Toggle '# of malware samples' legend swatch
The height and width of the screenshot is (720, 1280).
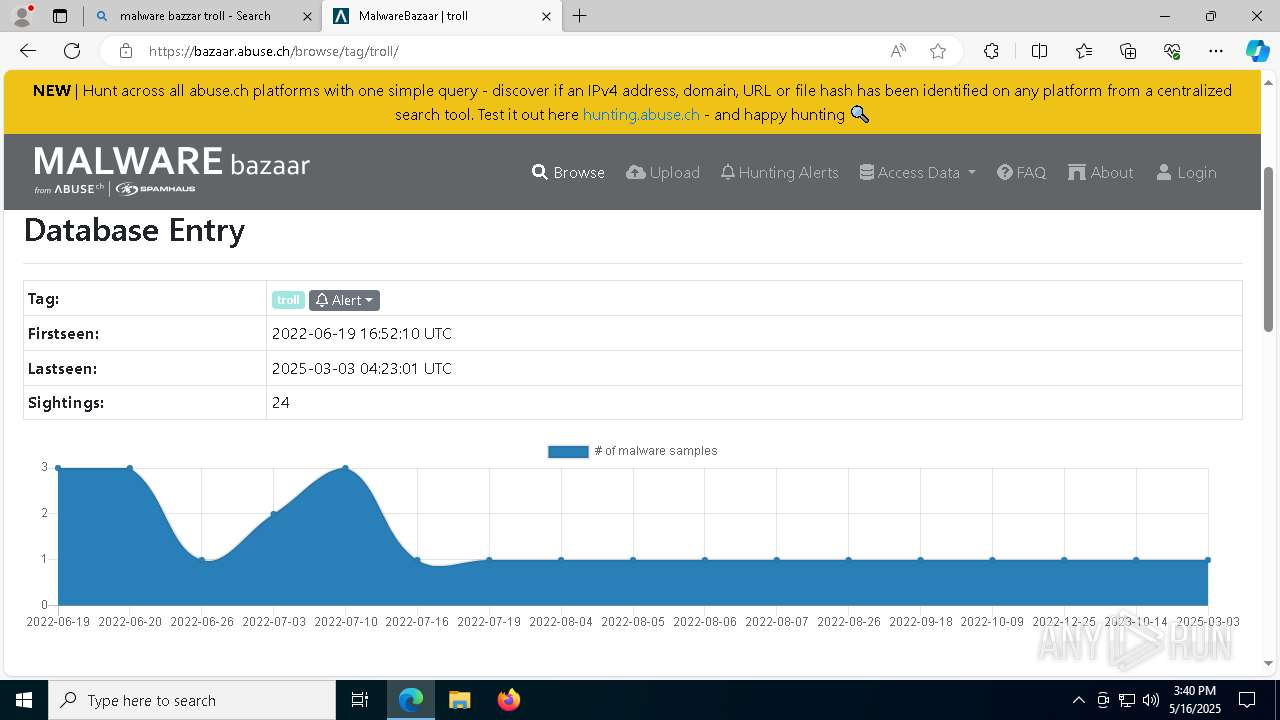(568, 451)
